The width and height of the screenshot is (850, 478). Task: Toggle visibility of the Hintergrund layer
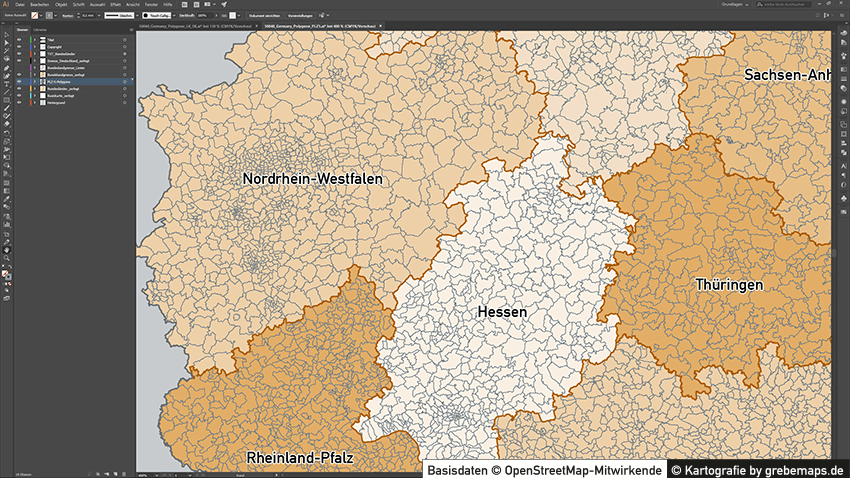pyautogui.click(x=19, y=102)
